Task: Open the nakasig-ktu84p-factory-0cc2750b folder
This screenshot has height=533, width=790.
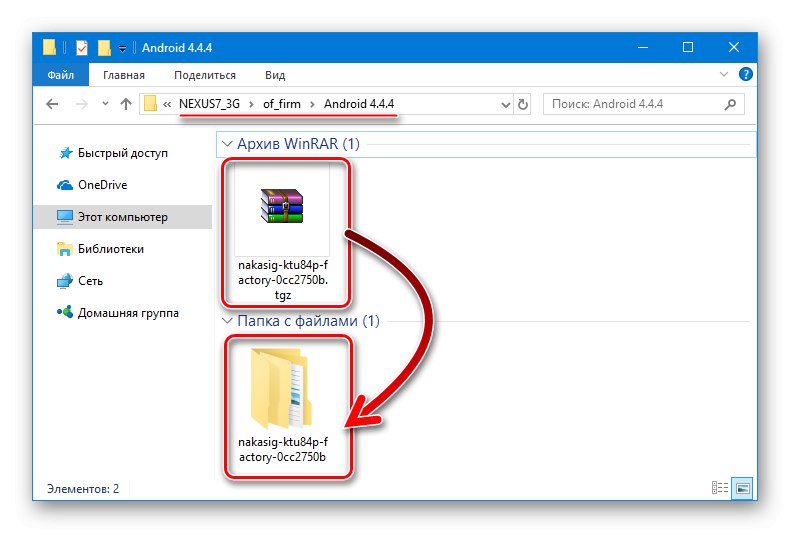Action: point(282,406)
